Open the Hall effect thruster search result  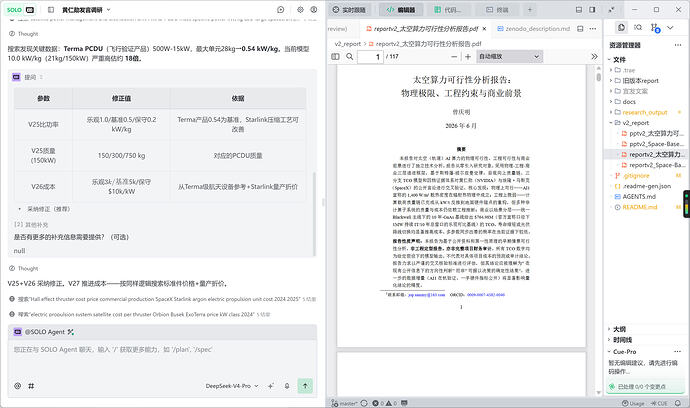(162, 299)
